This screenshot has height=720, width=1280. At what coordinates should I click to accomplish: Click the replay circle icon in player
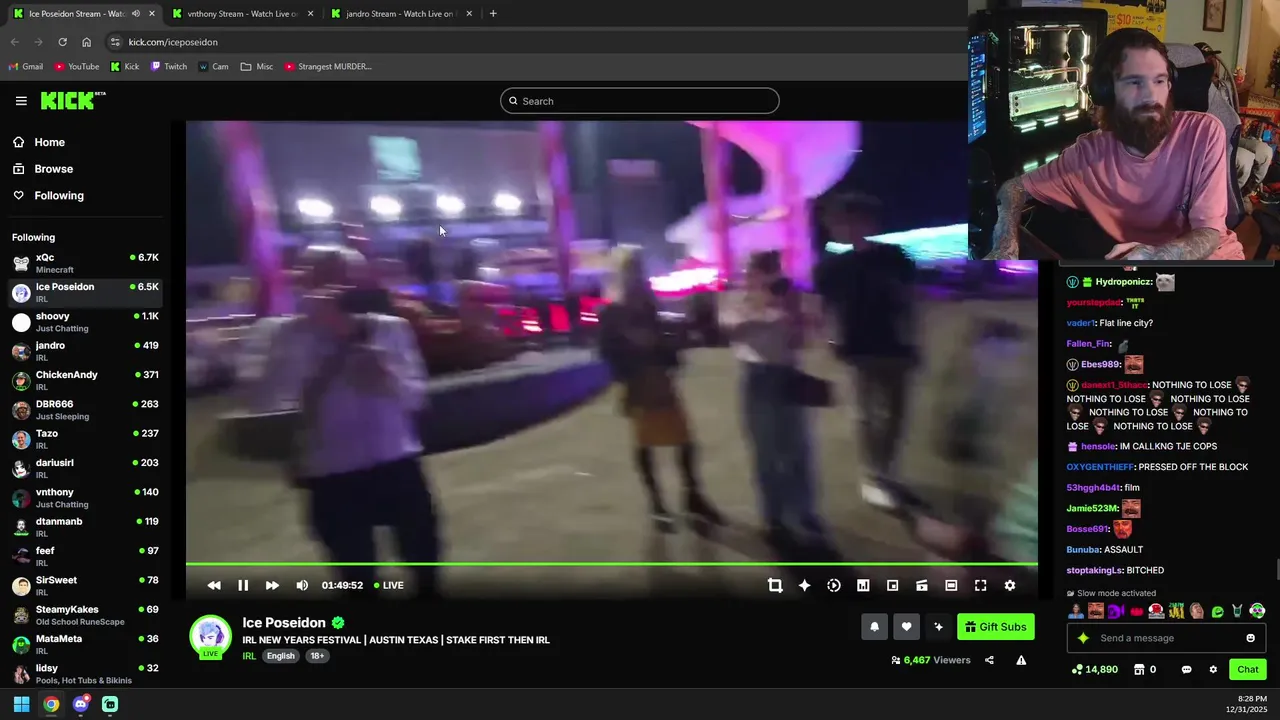834,585
